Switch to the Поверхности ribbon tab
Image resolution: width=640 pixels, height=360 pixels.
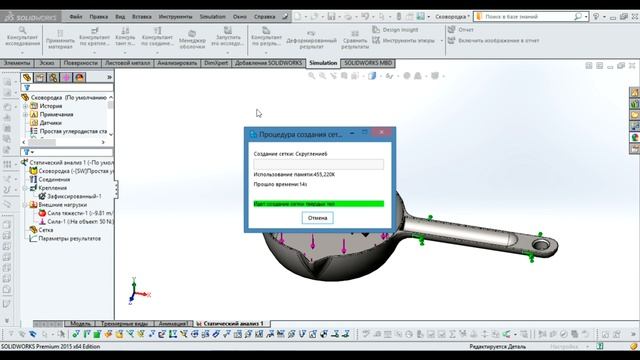pyautogui.click(x=80, y=63)
